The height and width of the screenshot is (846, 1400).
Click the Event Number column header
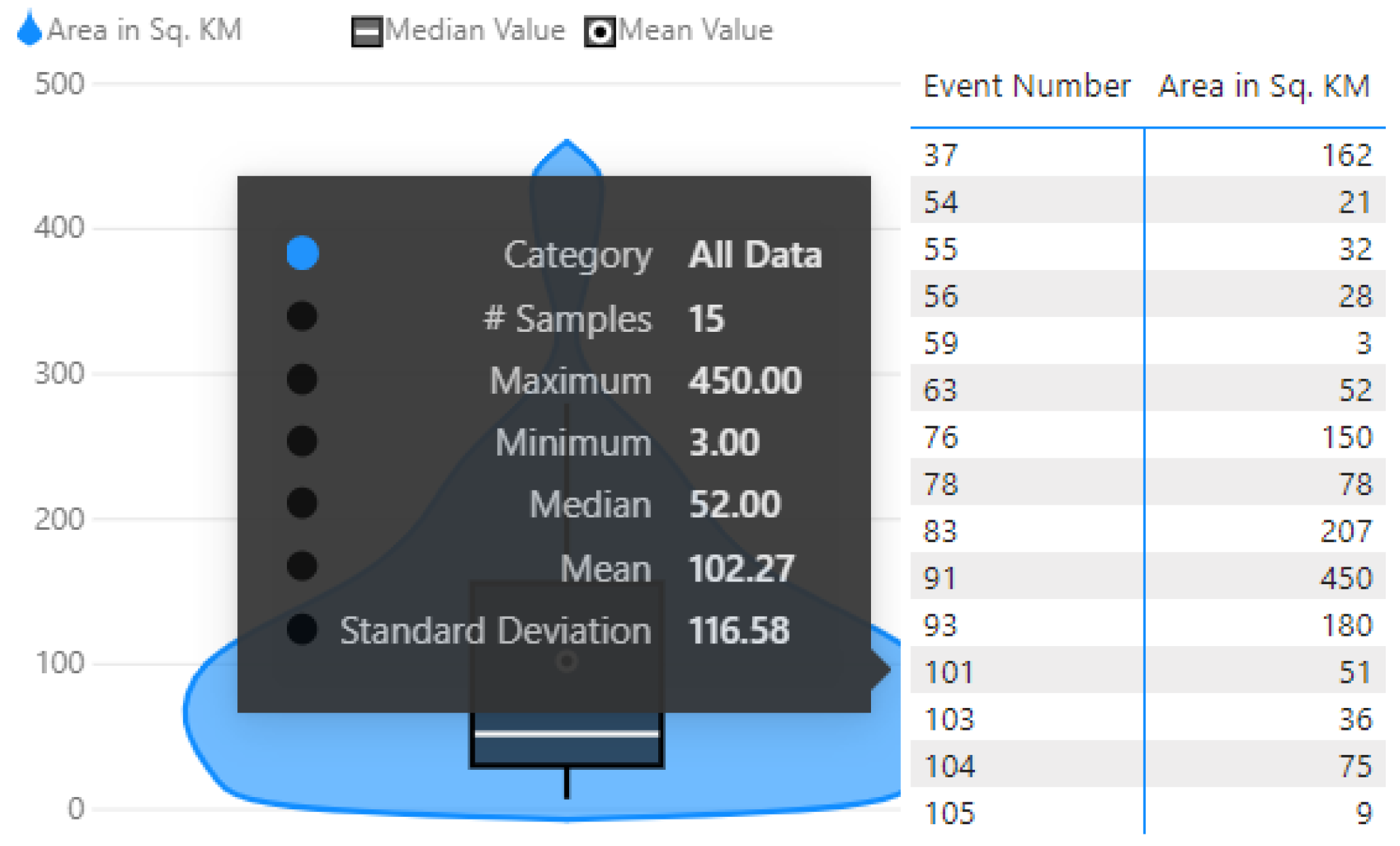(x=1026, y=86)
